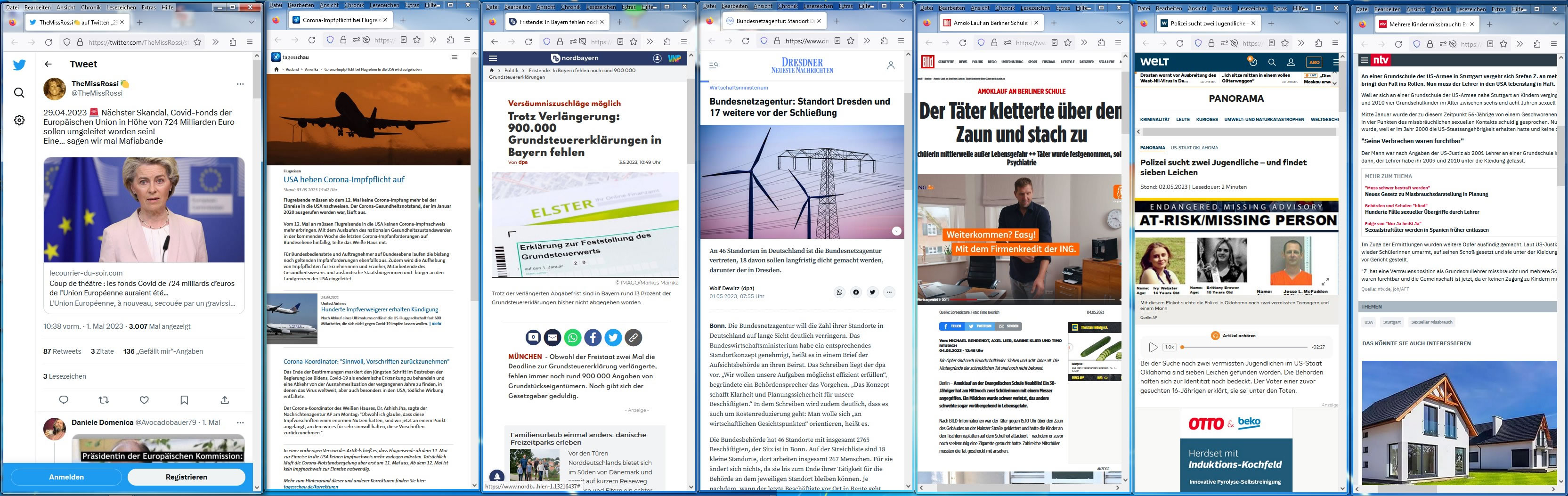The height and width of the screenshot is (496, 1568).
Task: Click the search icon in WELT header
Action: (x=1272, y=62)
